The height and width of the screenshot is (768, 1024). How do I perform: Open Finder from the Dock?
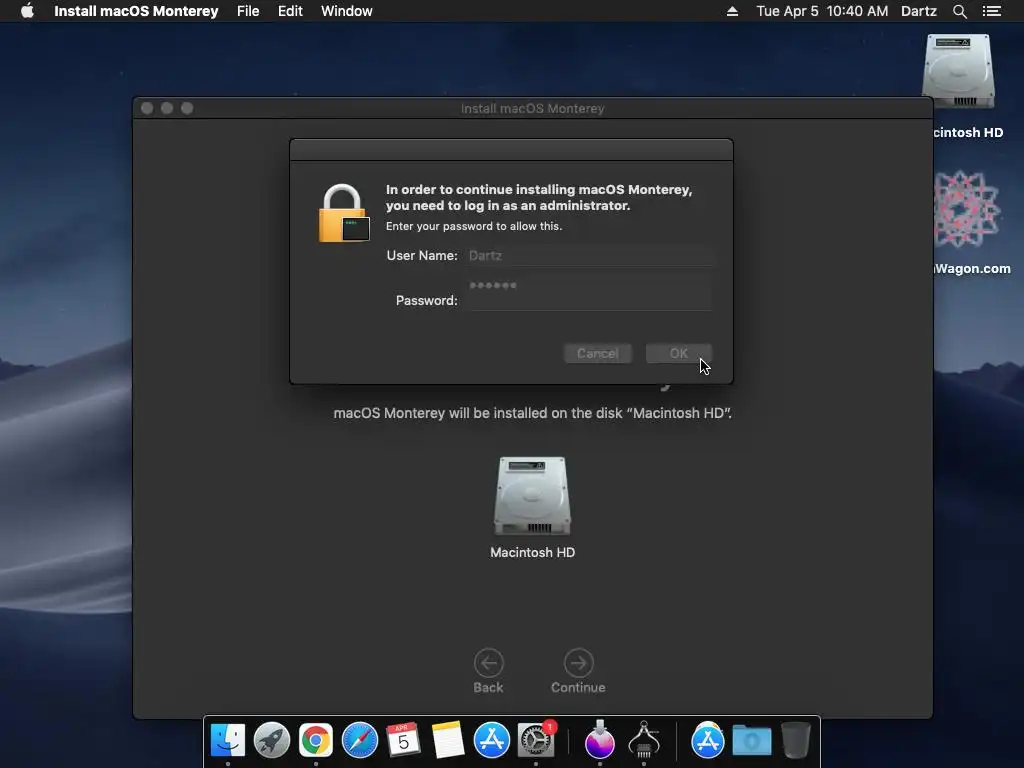point(228,740)
